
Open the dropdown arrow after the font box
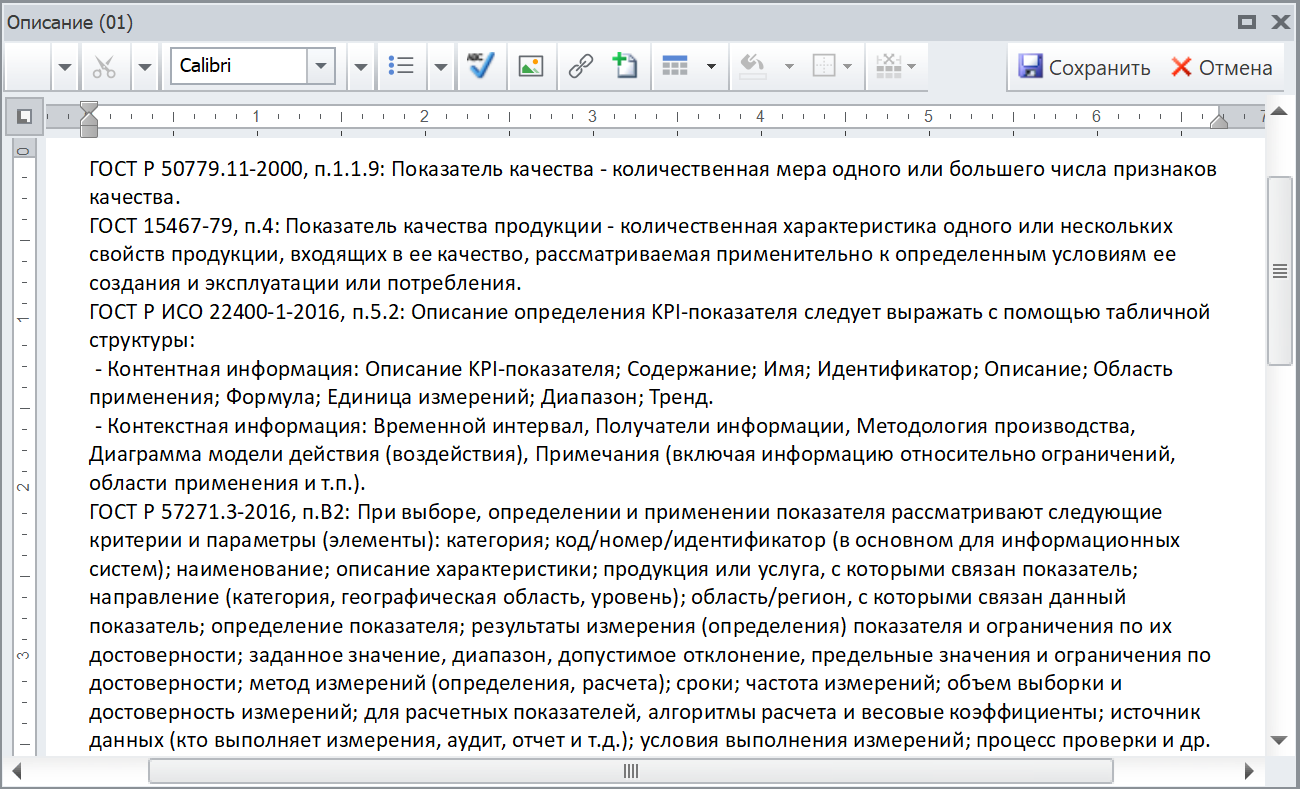[x=361, y=67]
